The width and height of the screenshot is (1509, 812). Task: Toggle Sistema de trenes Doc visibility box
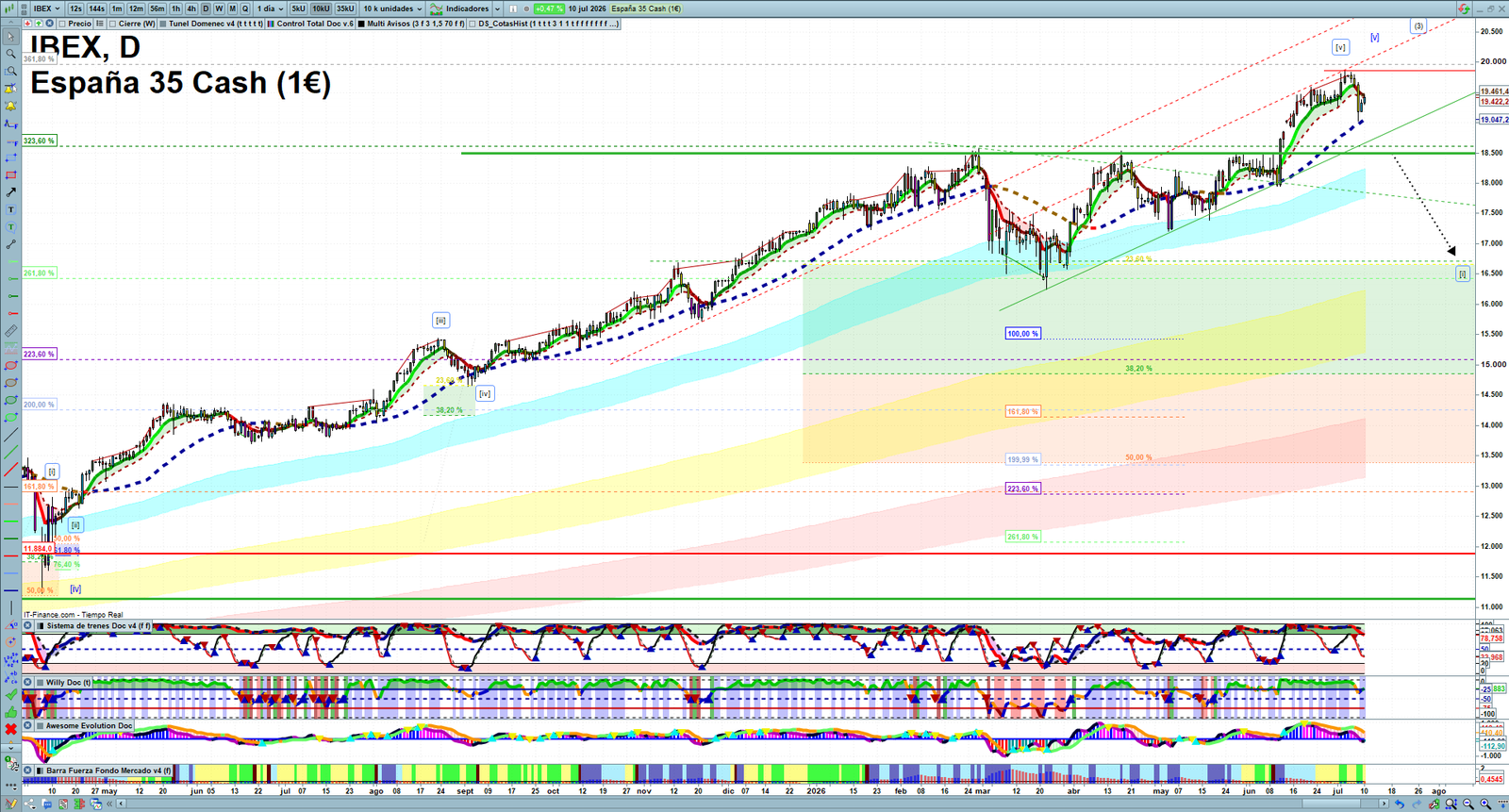(x=41, y=625)
